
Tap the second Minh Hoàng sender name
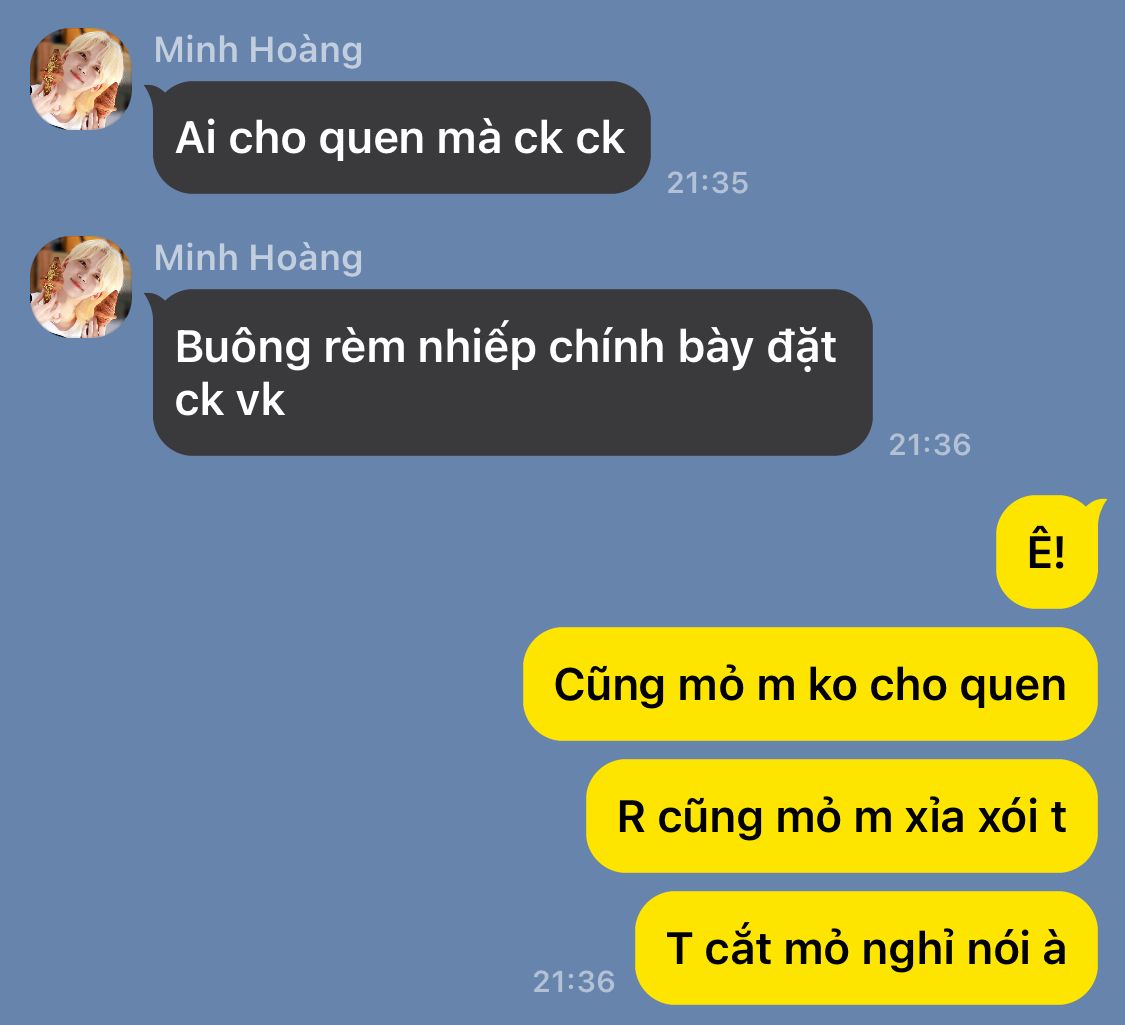pyautogui.click(x=258, y=258)
